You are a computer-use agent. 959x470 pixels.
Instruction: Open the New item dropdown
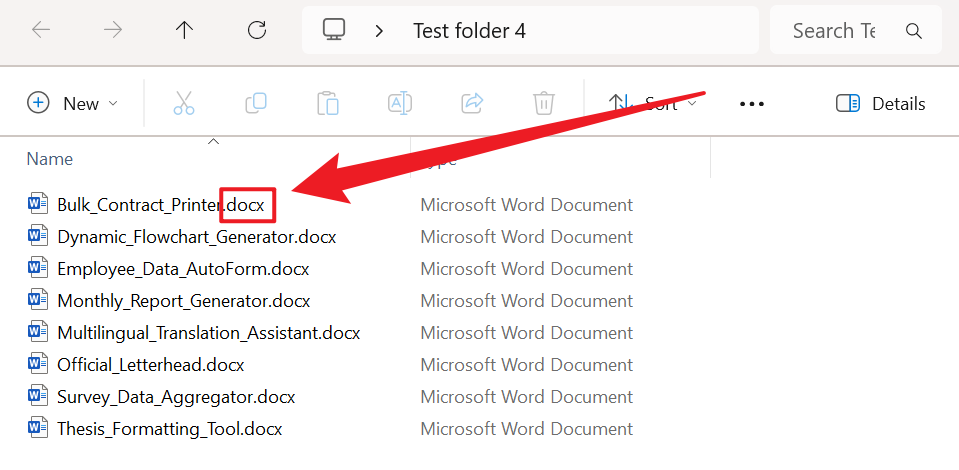(x=73, y=103)
